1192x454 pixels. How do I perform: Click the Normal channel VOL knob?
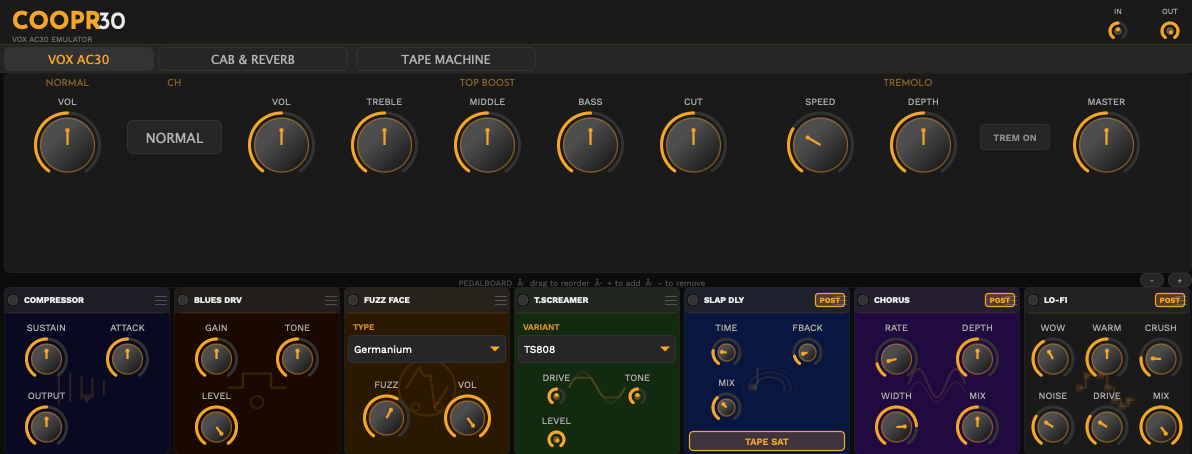coord(67,144)
